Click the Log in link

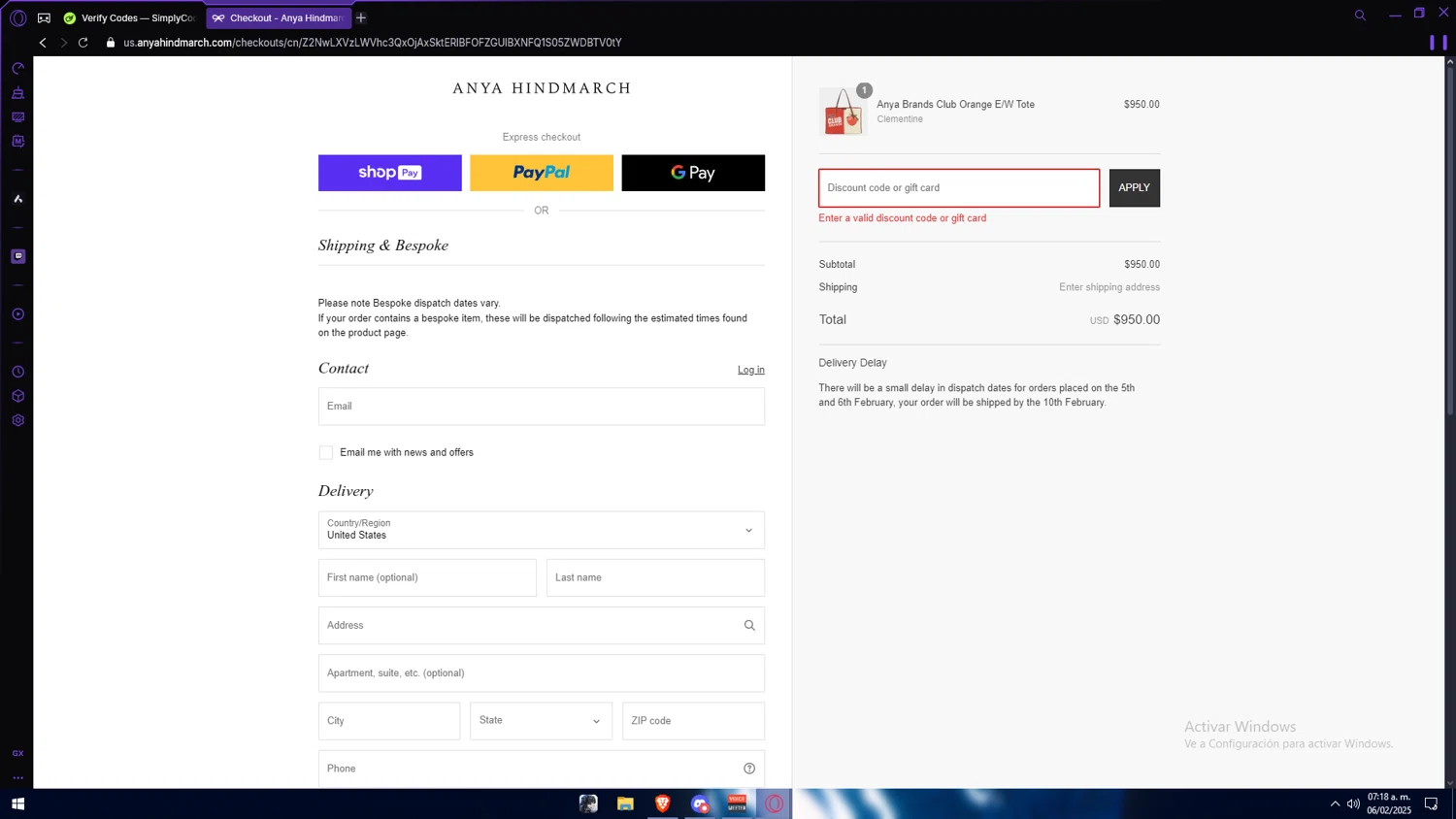pyautogui.click(x=750, y=370)
